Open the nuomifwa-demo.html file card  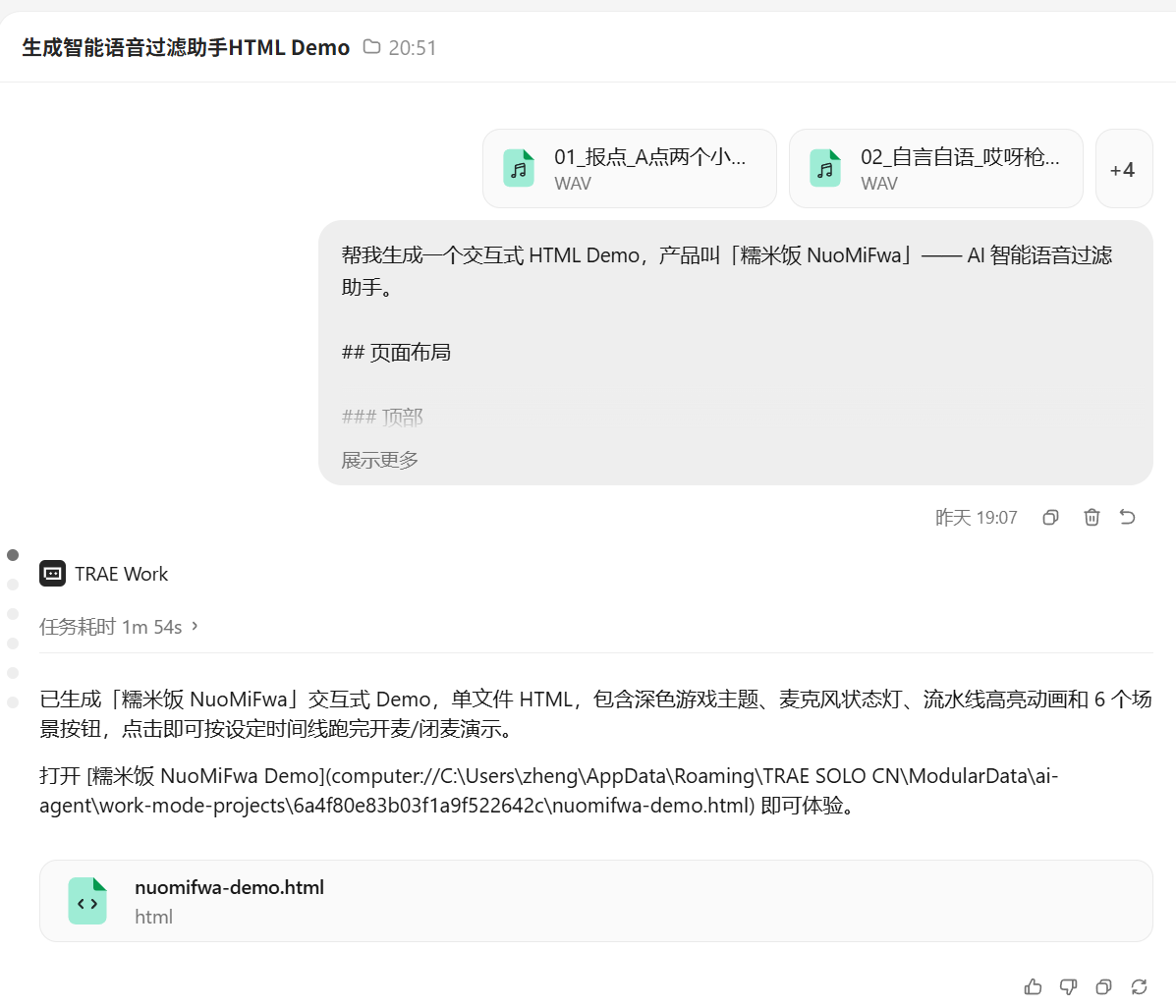pyautogui.click(x=595, y=901)
